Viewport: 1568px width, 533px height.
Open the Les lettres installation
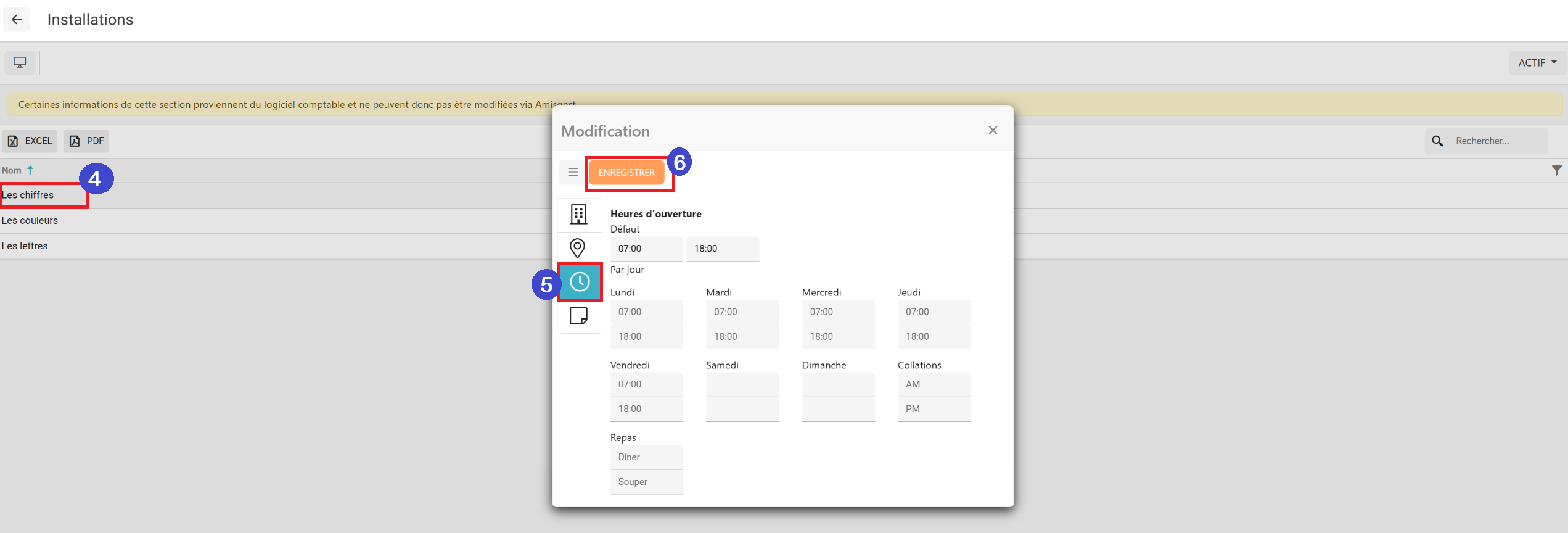click(x=25, y=246)
